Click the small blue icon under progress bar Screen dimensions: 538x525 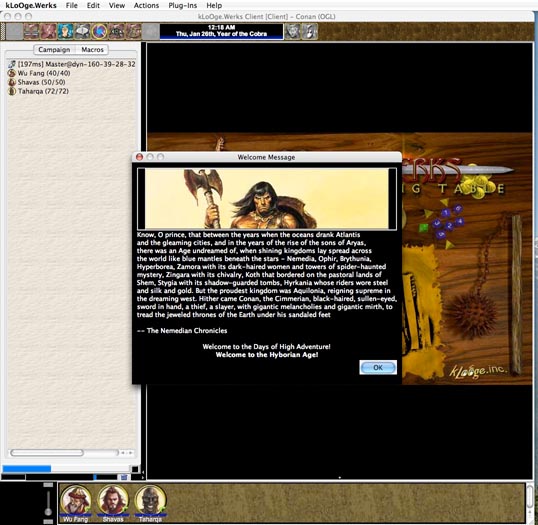(x=124, y=477)
